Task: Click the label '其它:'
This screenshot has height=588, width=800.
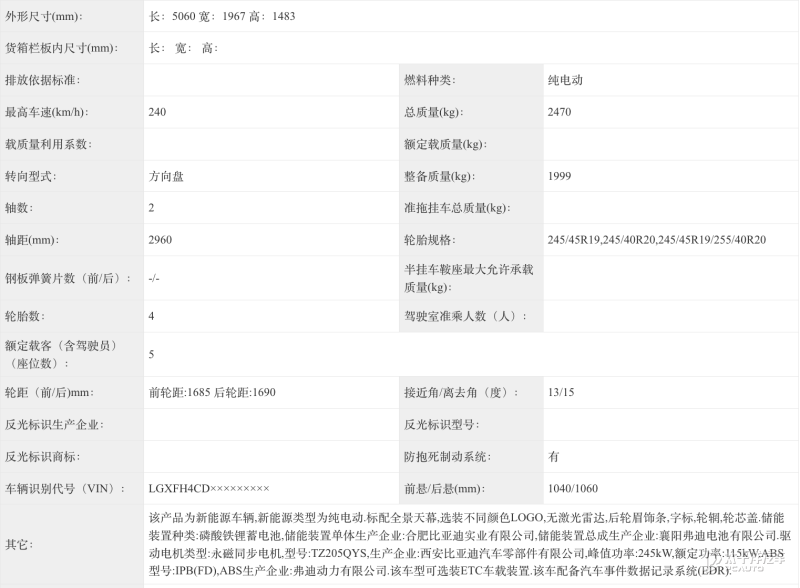Action: (x=19, y=545)
